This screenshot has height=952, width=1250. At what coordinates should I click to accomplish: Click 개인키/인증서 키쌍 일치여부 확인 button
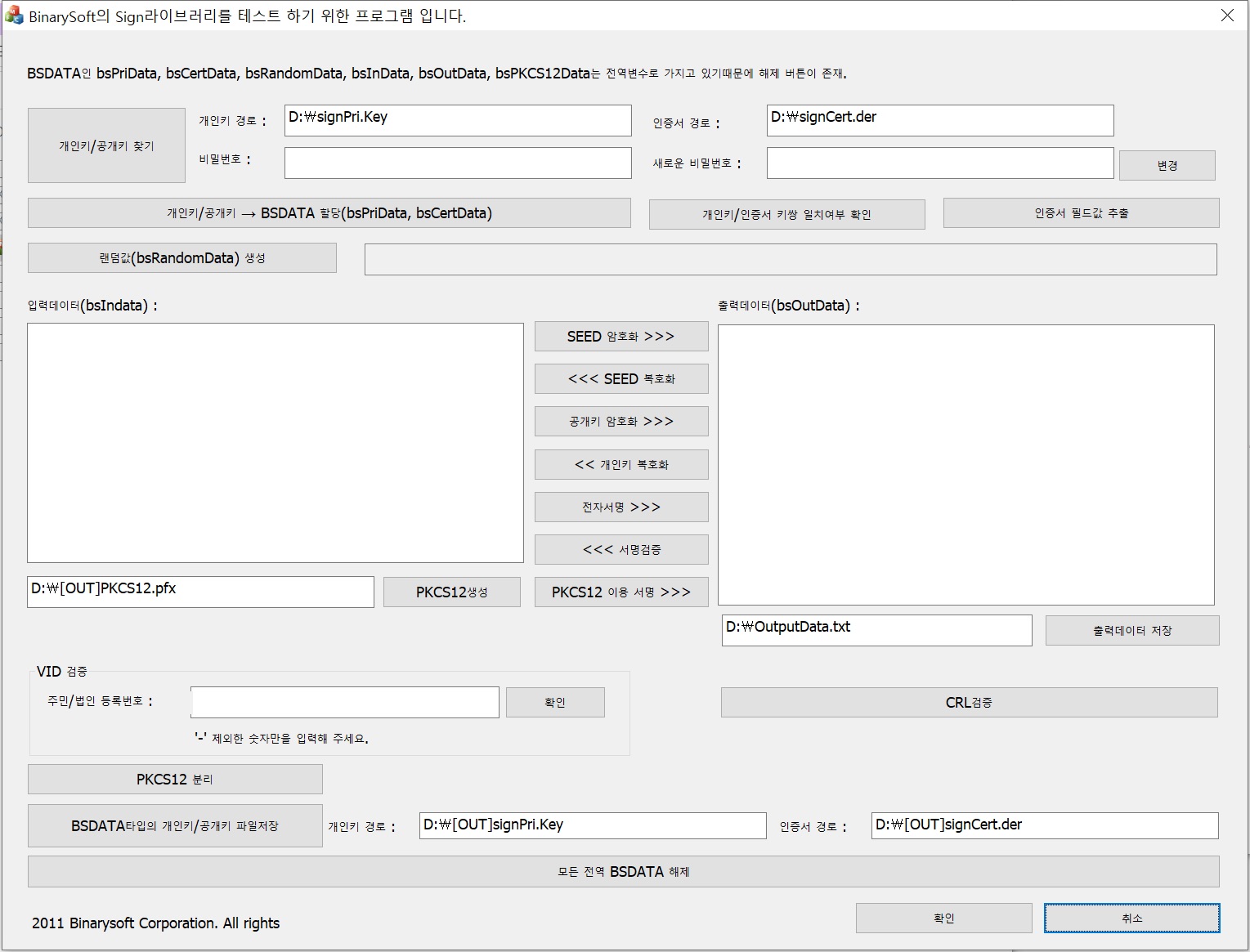point(786,214)
